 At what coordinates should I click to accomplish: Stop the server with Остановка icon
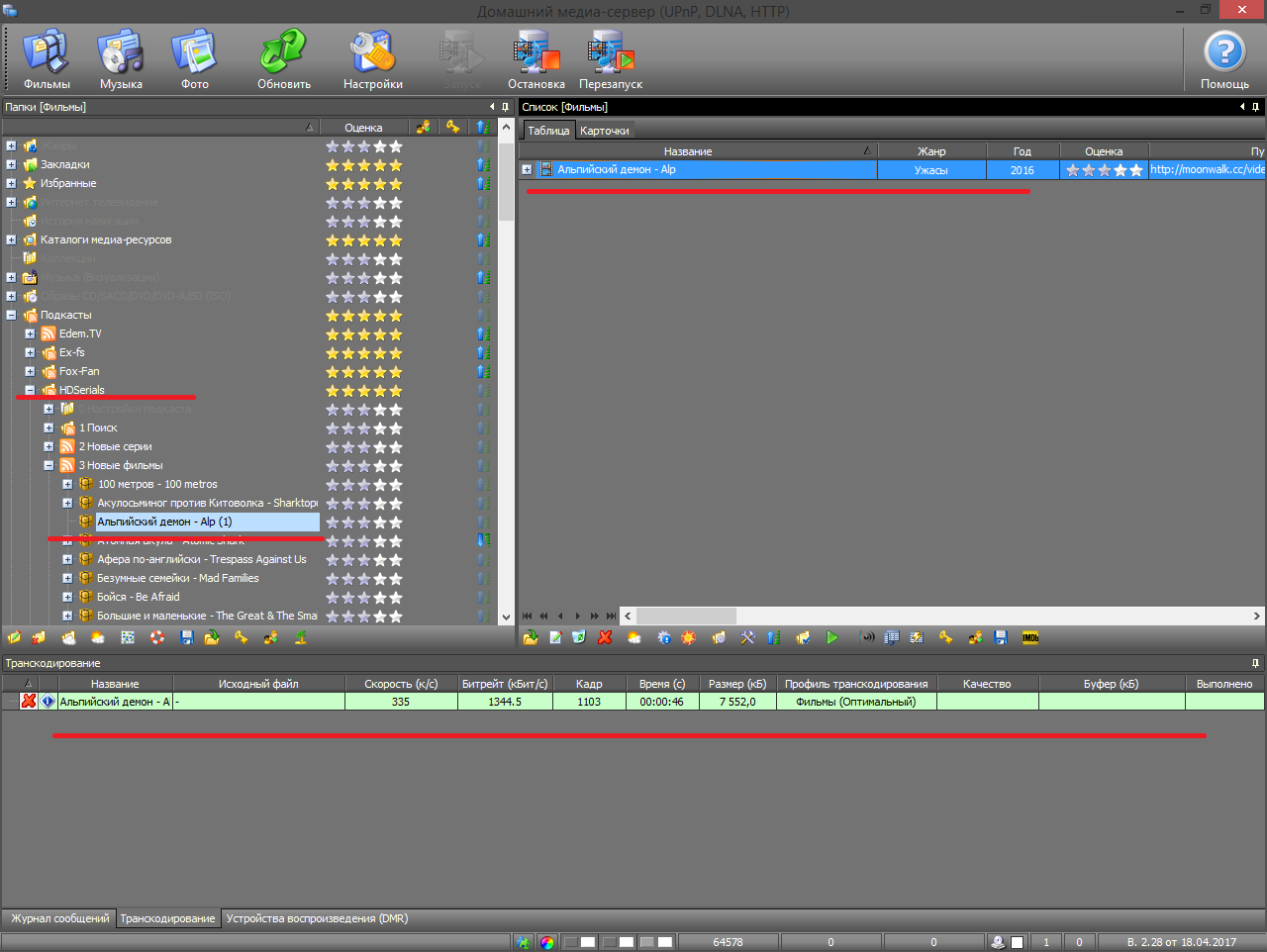(536, 59)
